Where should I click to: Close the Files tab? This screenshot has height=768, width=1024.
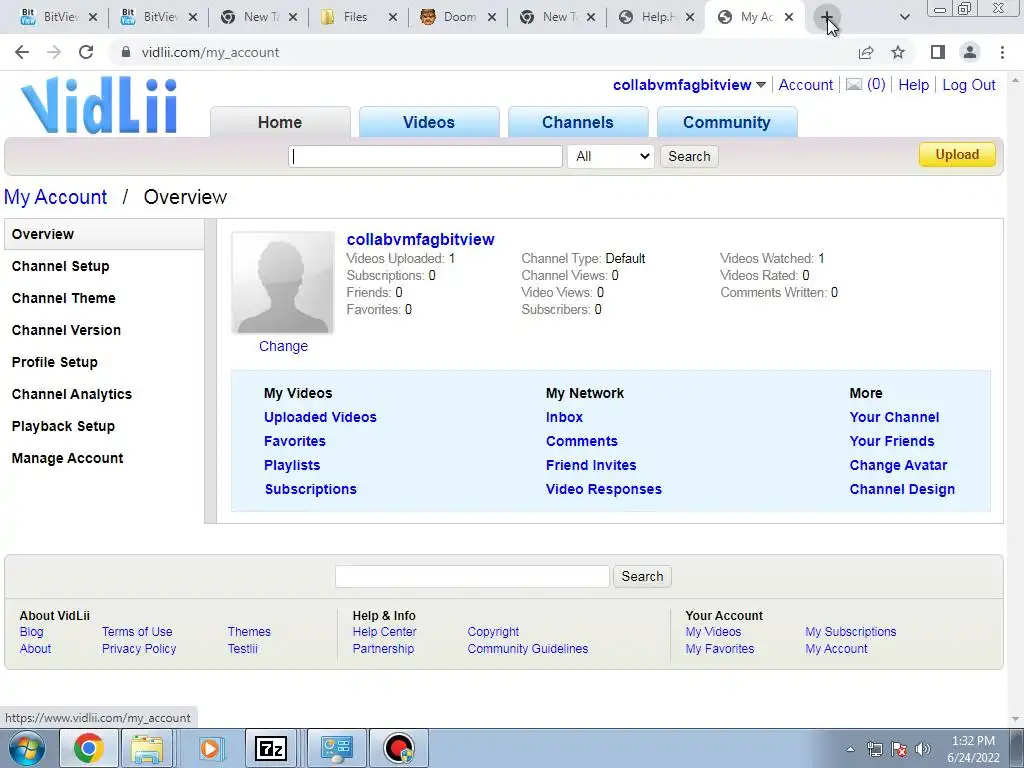coord(392,18)
